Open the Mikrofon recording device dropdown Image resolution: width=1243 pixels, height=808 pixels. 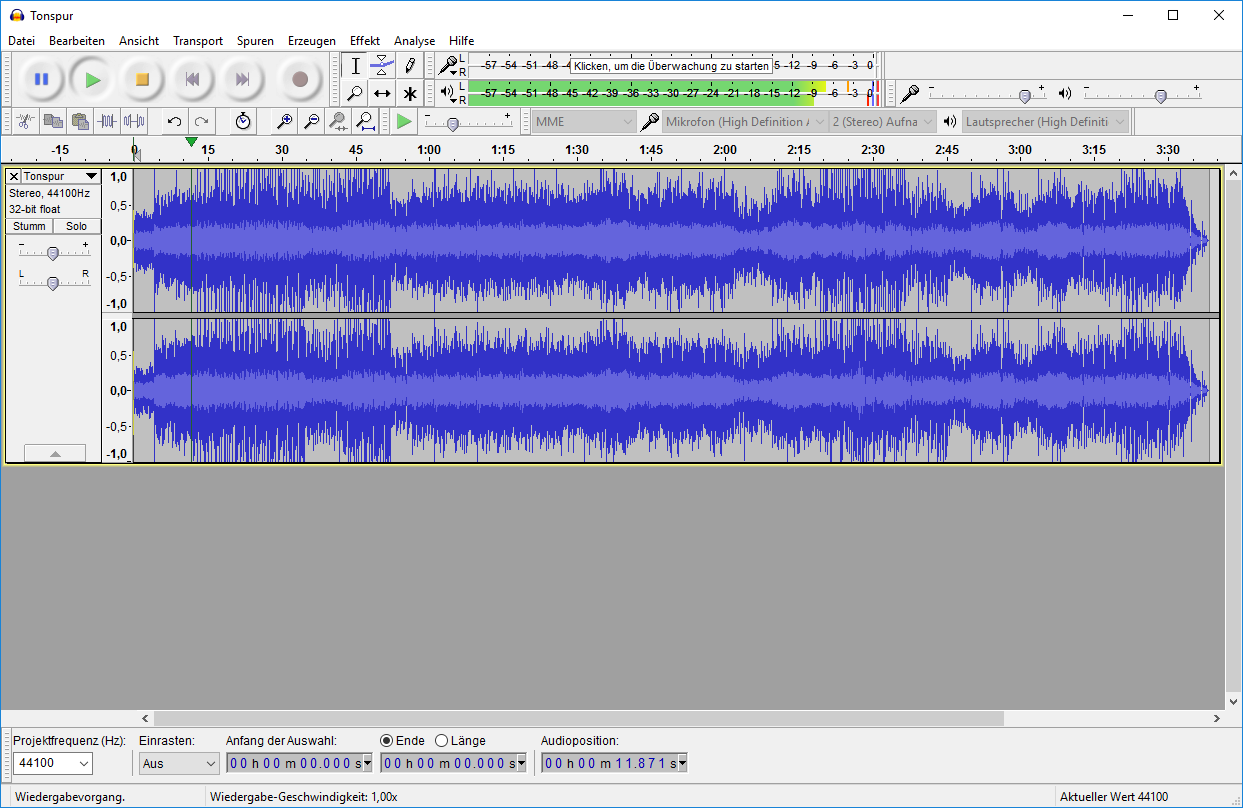pos(745,121)
